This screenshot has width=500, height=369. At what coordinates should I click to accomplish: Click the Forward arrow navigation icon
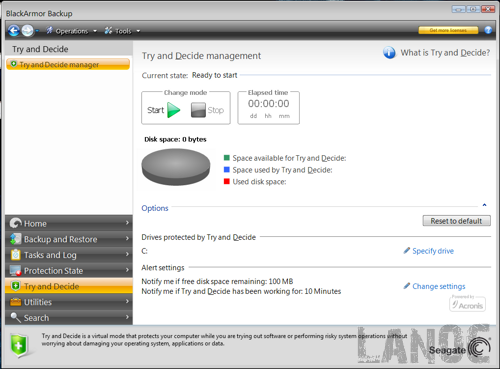point(27,31)
